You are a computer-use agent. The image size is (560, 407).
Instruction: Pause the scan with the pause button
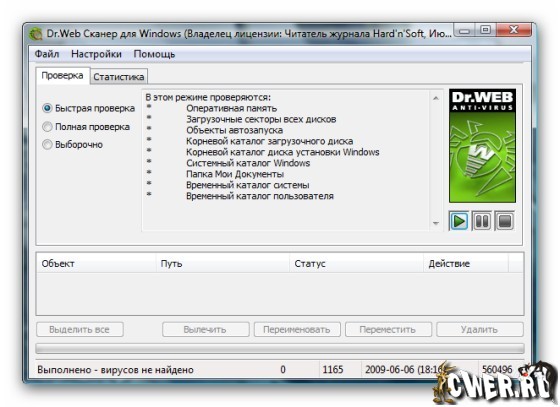[x=482, y=221]
